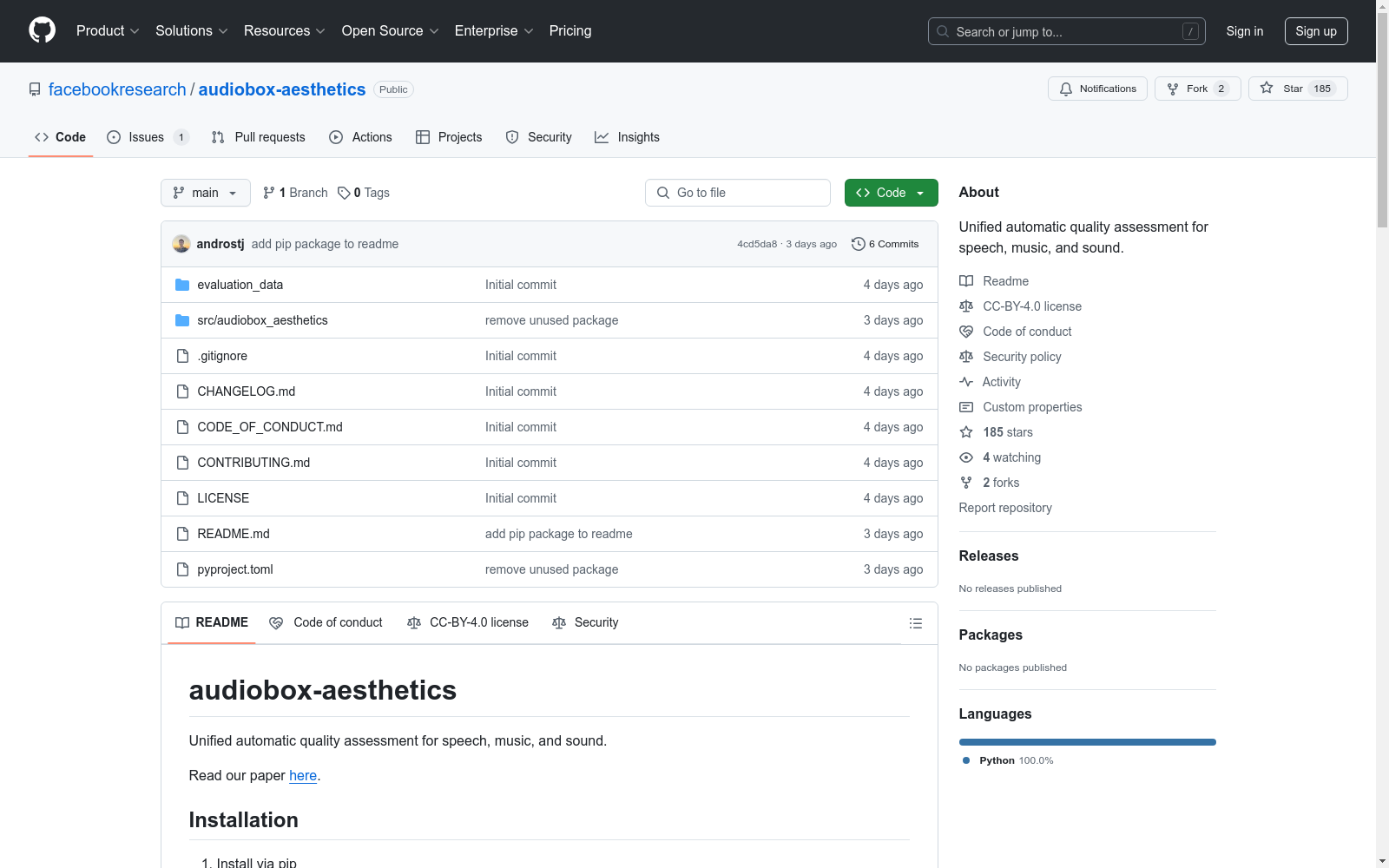Click the search magnifier icon in header
This screenshot has height=868, width=1389.
coord(943,31)
